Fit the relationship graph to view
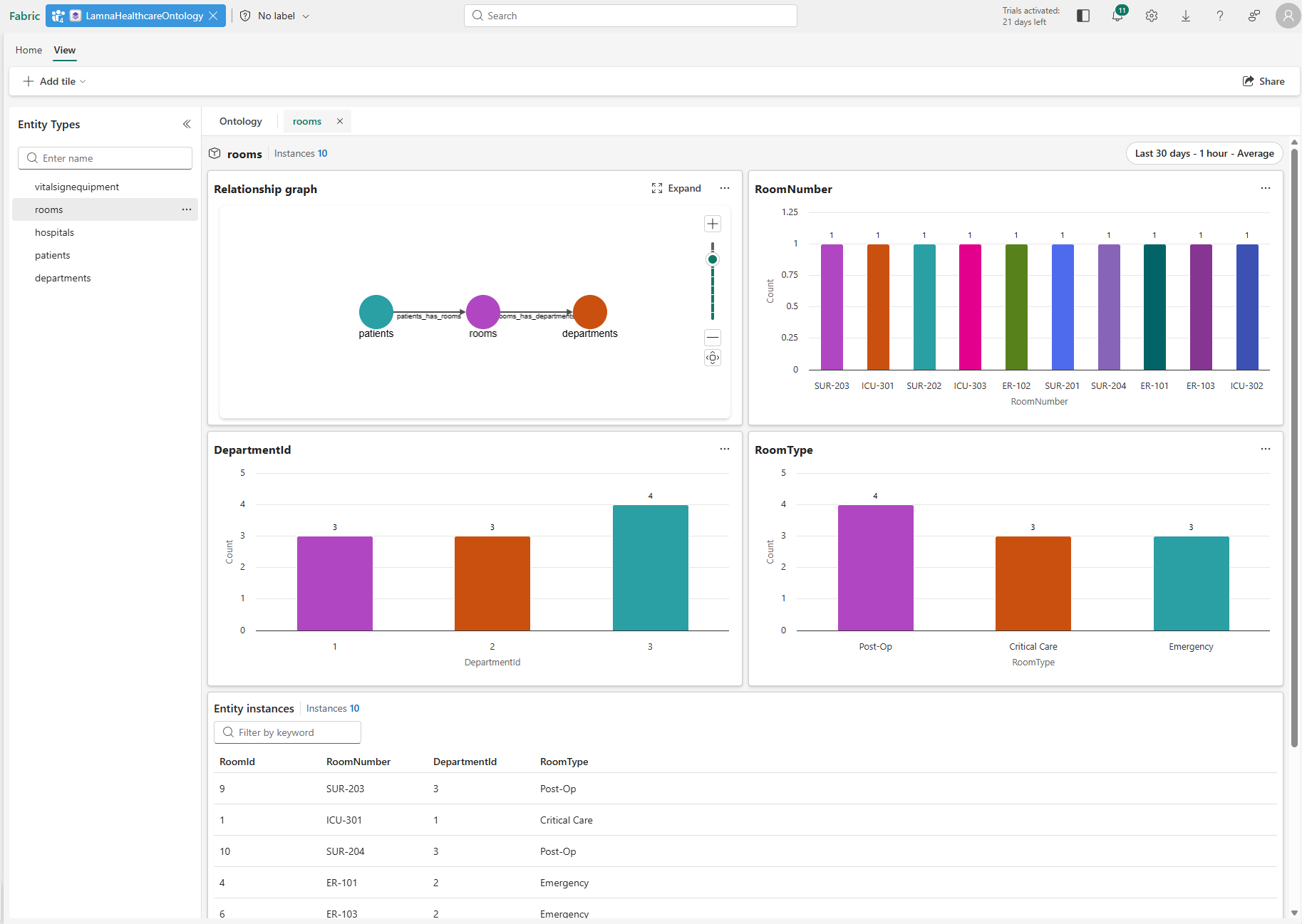Screen dimensions: 1302x924 point(712,358)
